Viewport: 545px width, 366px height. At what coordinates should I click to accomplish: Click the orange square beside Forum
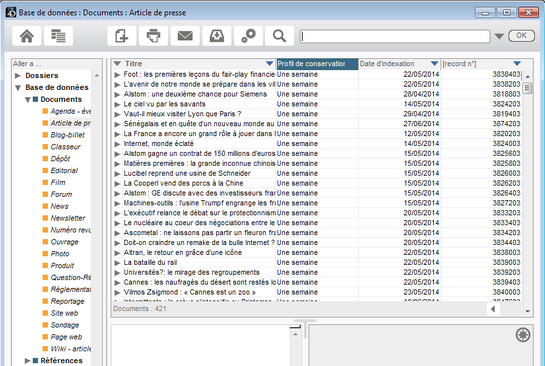45,194
